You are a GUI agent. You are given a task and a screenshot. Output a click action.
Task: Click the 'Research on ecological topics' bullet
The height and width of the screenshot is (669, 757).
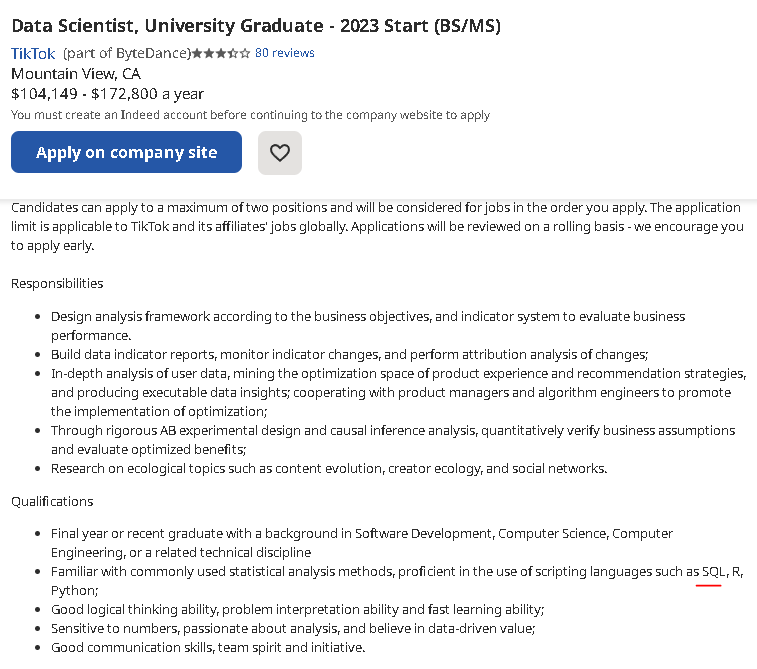329,469
